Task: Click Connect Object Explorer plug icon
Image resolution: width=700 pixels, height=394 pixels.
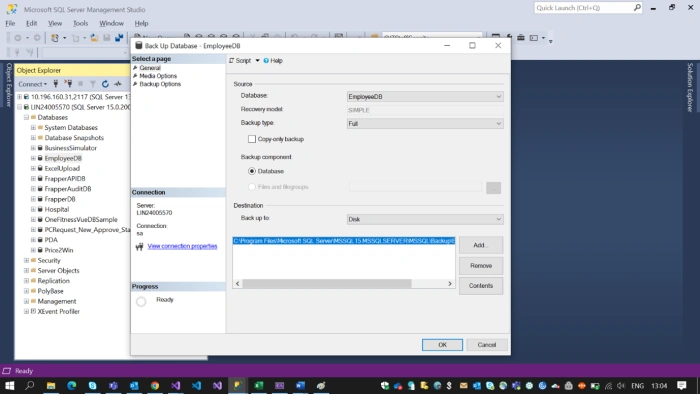Action: click(56, 83)
